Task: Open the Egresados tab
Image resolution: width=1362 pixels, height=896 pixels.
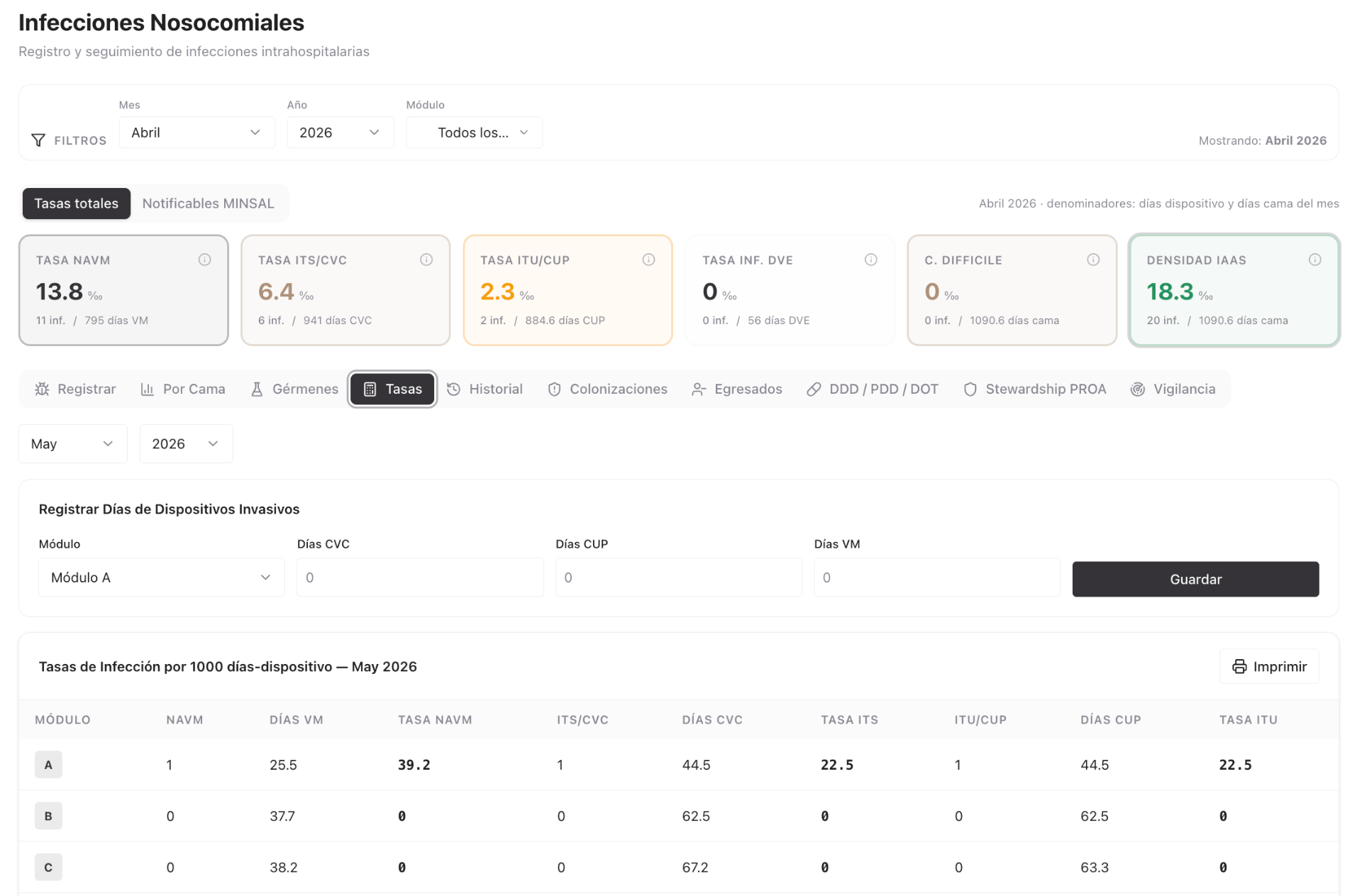Action: point(737,389)
